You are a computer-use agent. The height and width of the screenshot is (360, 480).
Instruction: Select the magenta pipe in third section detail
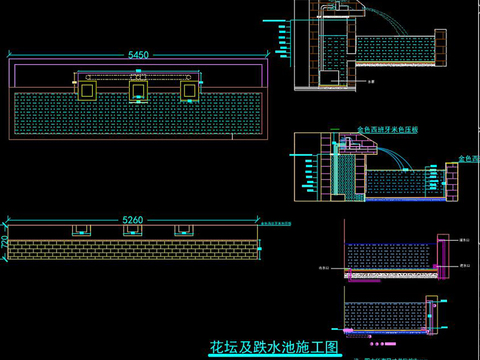pyautogui.click(x=365, y=280)
